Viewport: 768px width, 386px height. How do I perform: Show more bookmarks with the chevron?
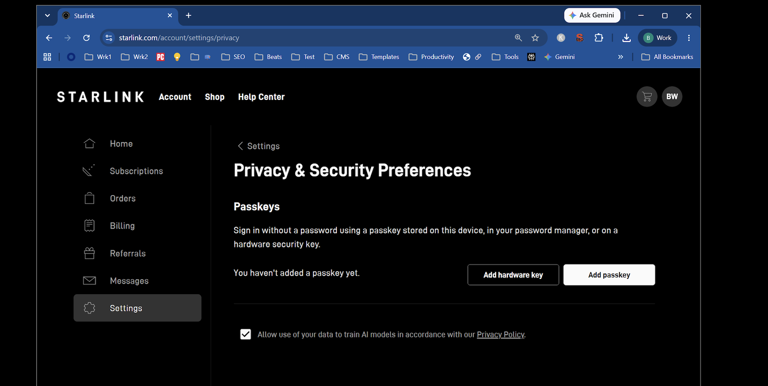[621, 57]
